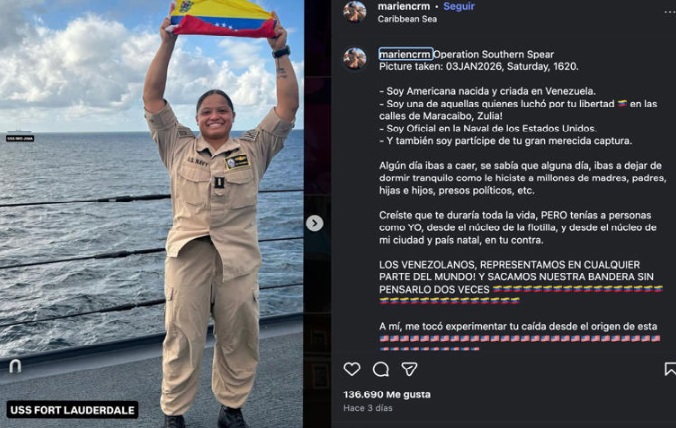The image size is (676, 428).
Task: View who liked via 136.690 Me gusta
Action: point(387,394)
